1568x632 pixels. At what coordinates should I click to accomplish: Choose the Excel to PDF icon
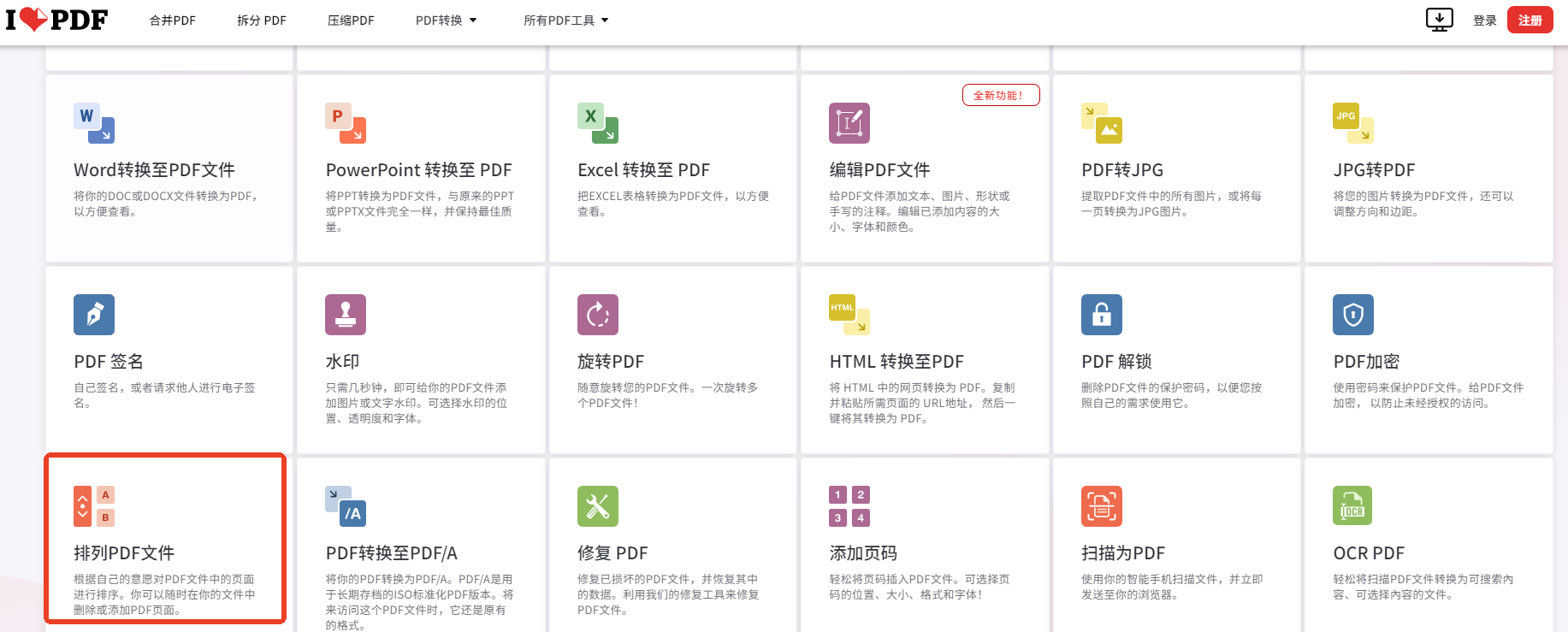click(598, 123)
